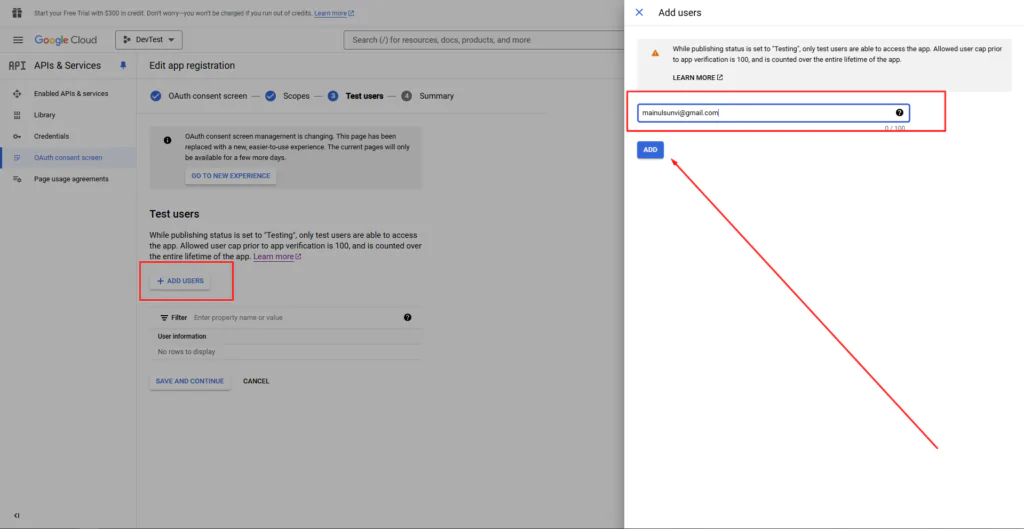
Task: Open Enabled APIs & services page
Action: [71, 93]
